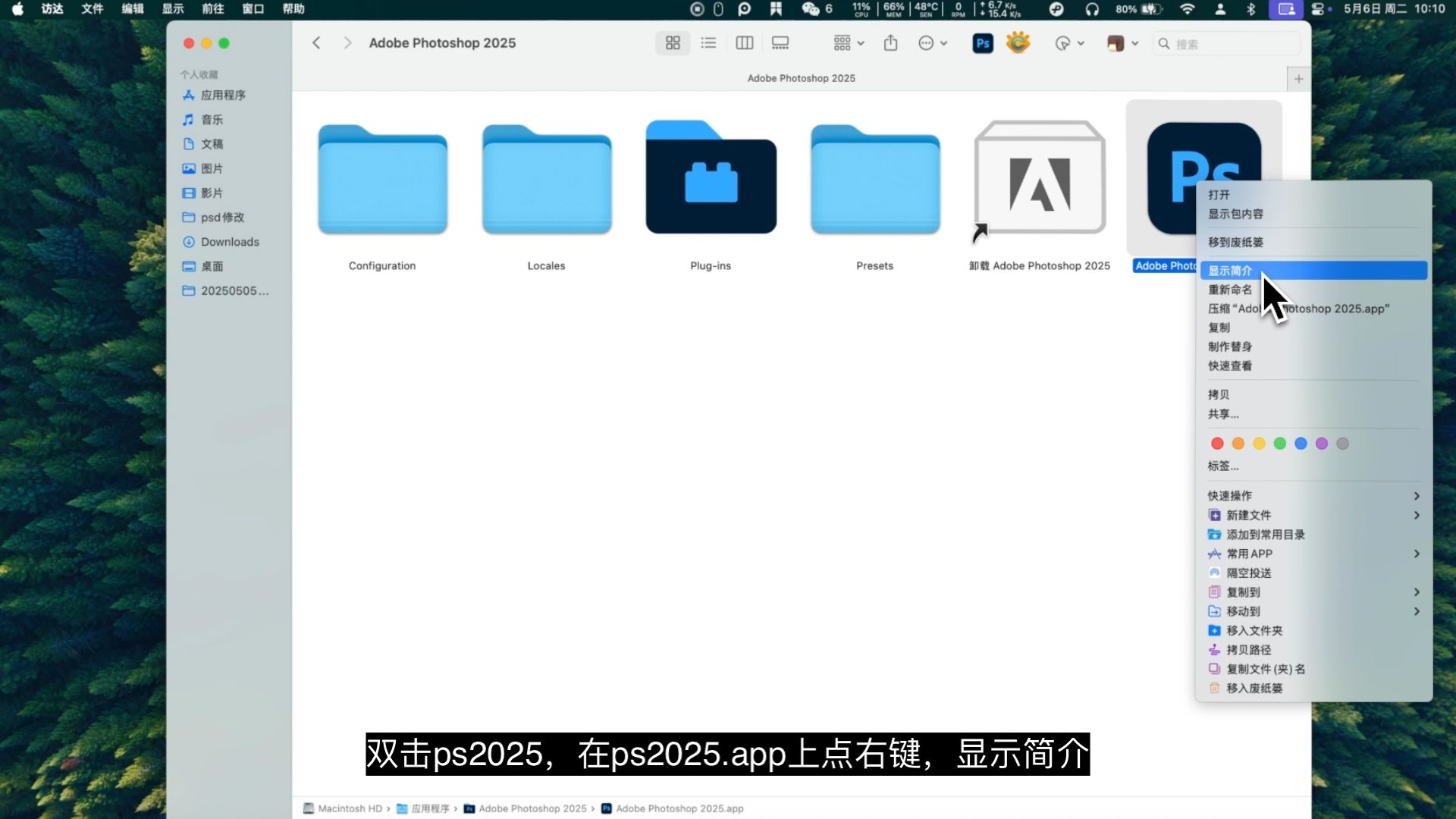The height and width of the screenshot is (819, 1456).
Task: Choose 移入废纸篓 at menu bottom
Action: [1313, 689]
